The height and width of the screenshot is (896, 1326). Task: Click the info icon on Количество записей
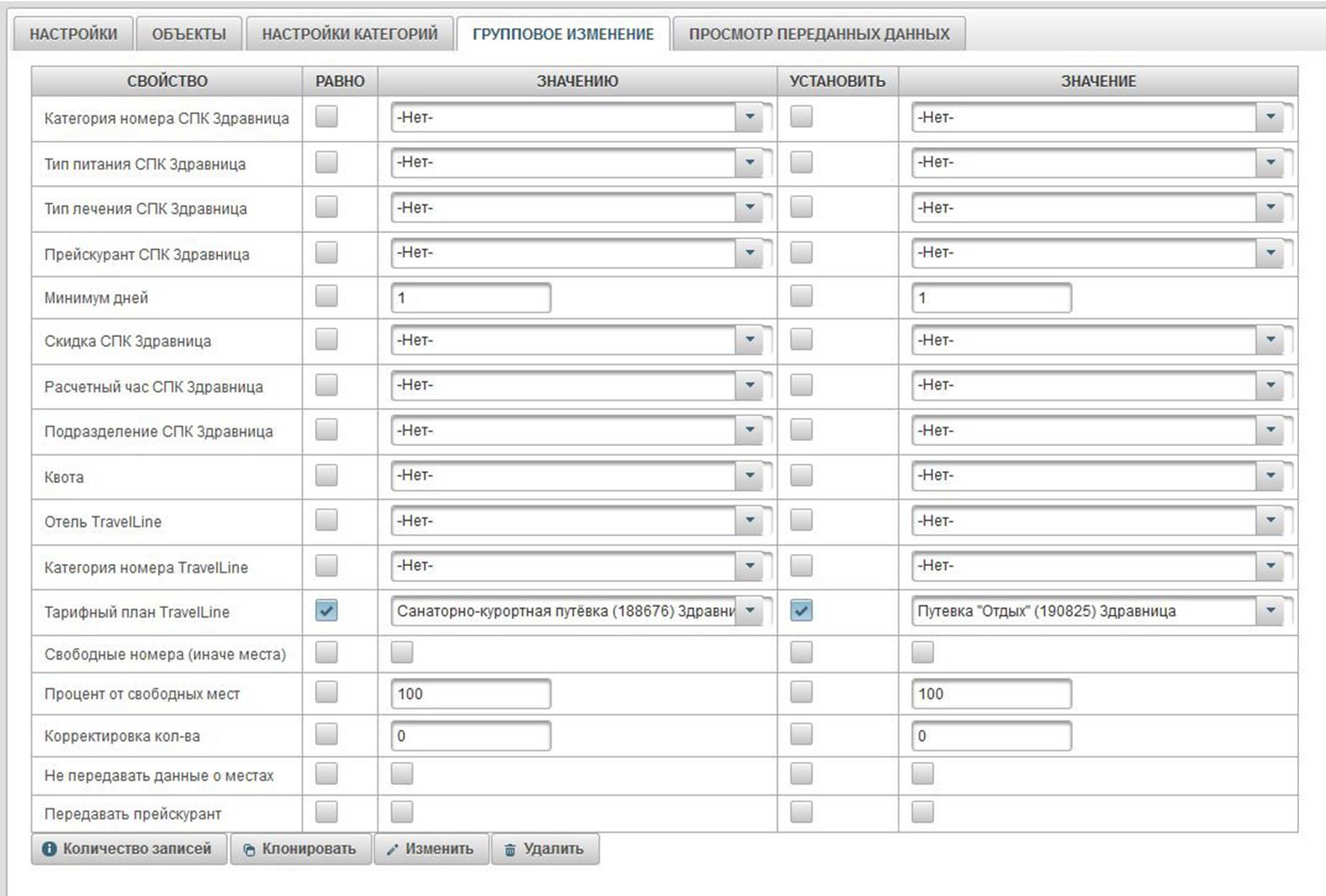coord(49,849)
